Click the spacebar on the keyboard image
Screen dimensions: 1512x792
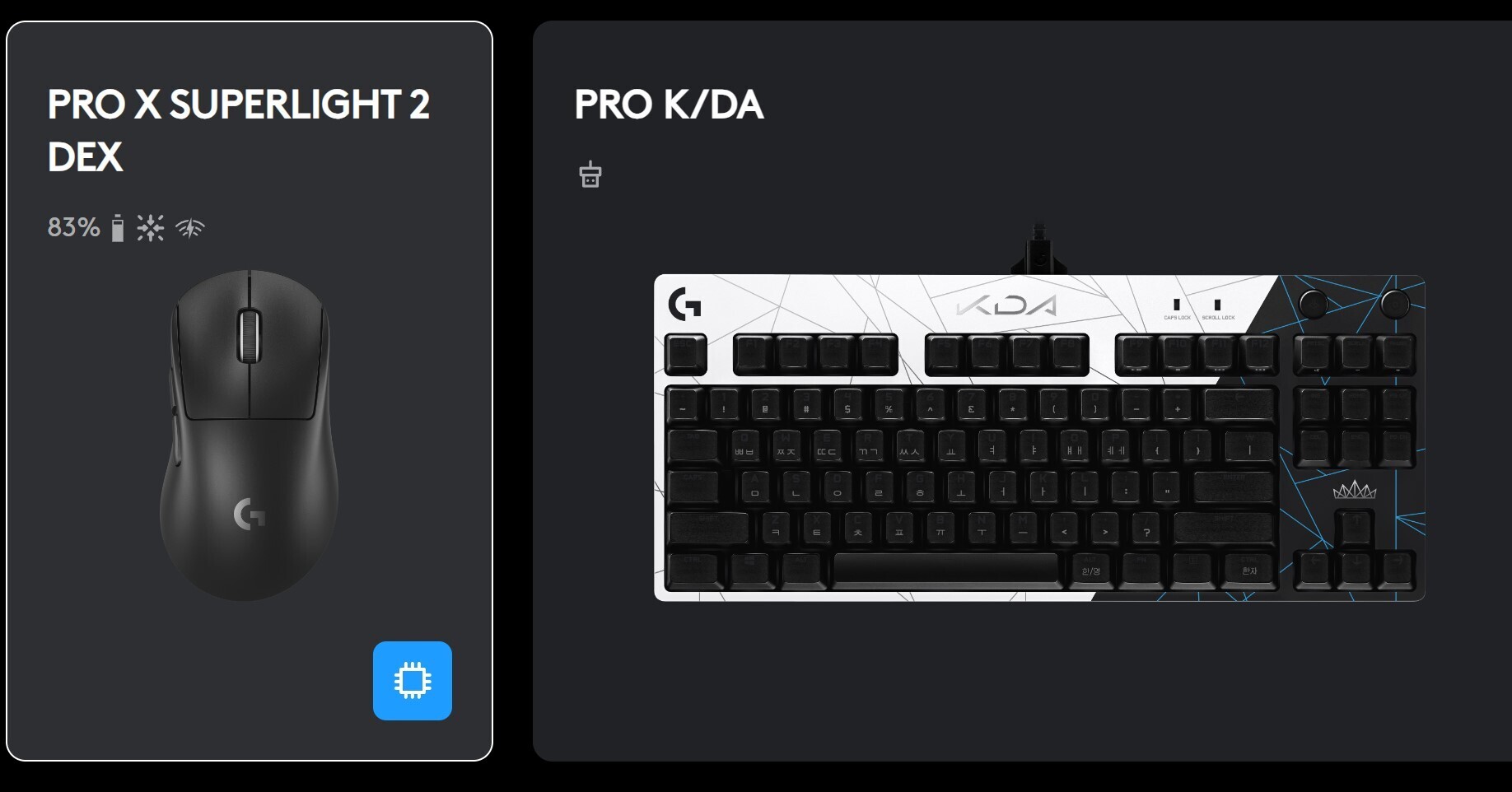pos(946,569)
